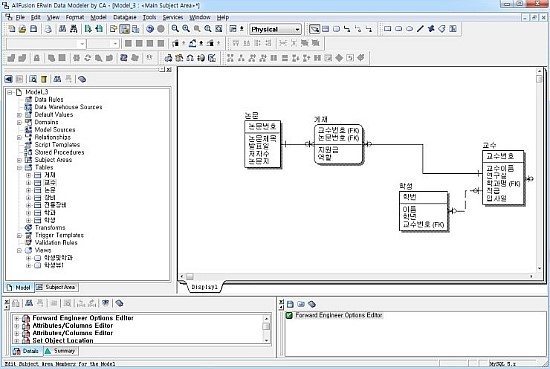Click the MySQL 5.x status bar entry
550x369 pixels.
click(503, 364)
